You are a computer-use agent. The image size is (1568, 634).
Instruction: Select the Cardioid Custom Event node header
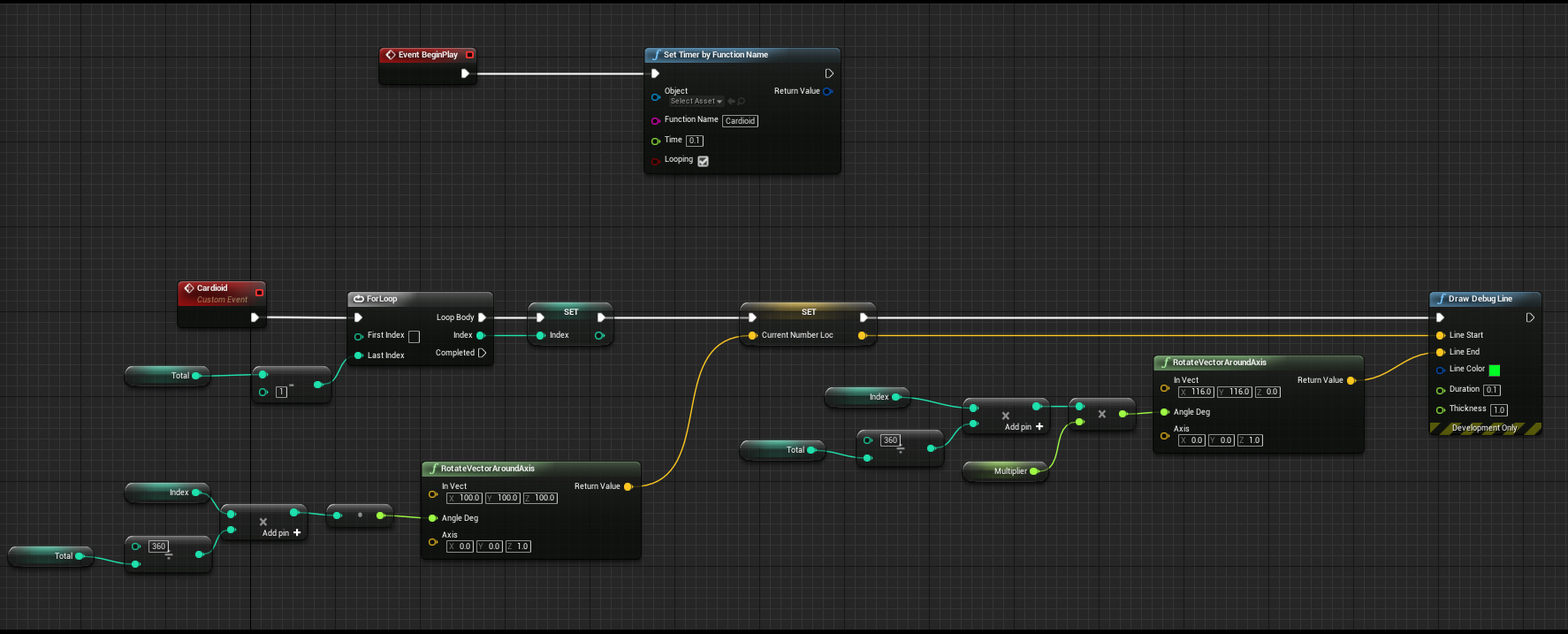pyautogui.click(x=222, y=293)
